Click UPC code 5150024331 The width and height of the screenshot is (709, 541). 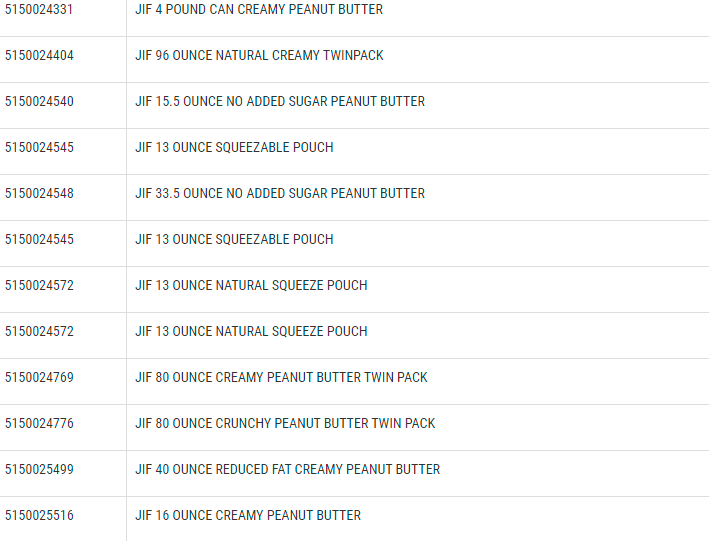click(39, 10)
